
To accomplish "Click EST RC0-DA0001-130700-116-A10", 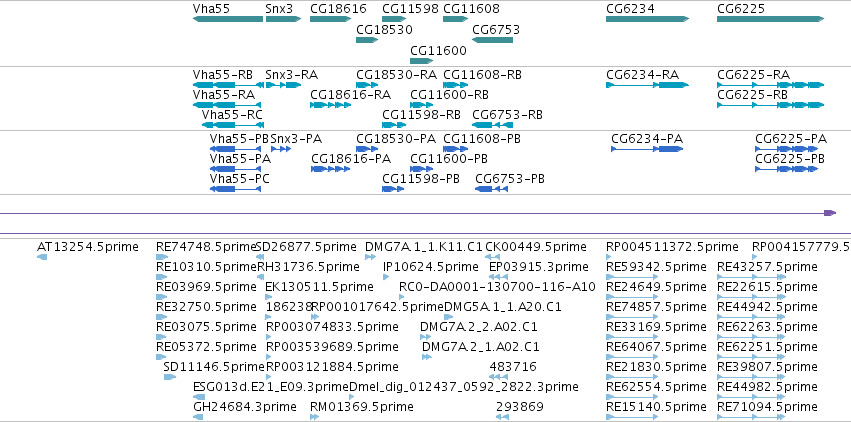I will pyautogui.click(x=497, y=286).
